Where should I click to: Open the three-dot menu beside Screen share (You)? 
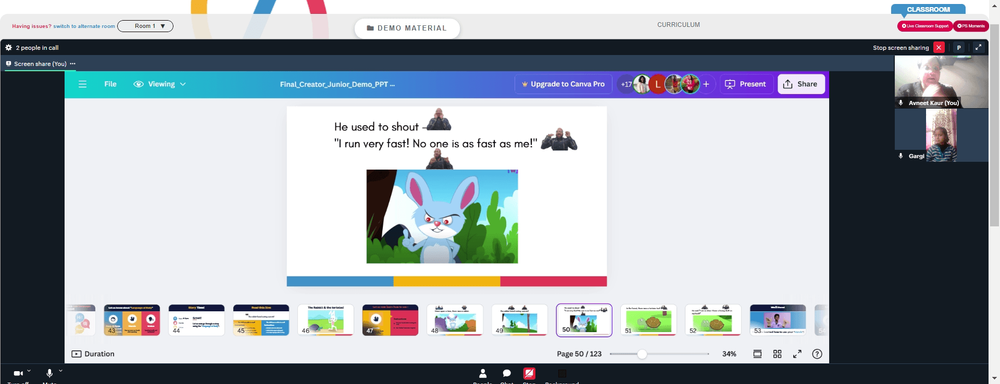(x=73, y=64)
